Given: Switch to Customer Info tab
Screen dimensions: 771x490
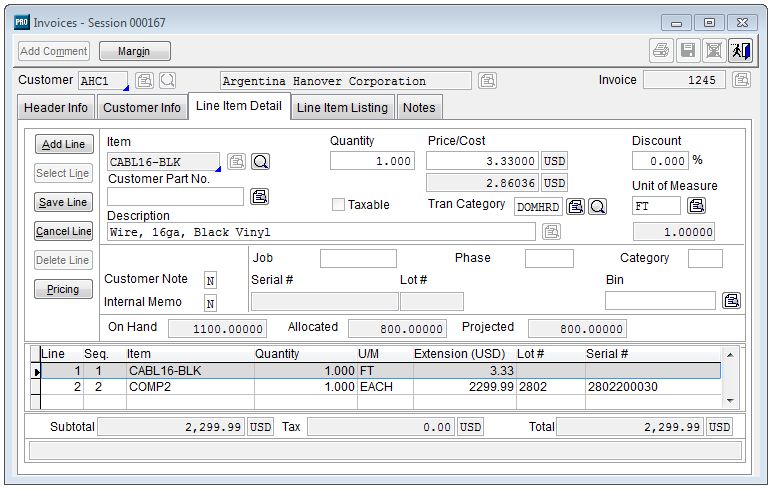Looking at the screenshot, I should [142, 108].
